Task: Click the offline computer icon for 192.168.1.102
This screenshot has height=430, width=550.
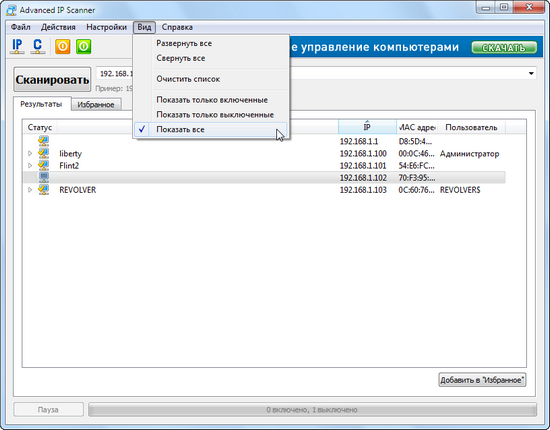Action: 43,177
